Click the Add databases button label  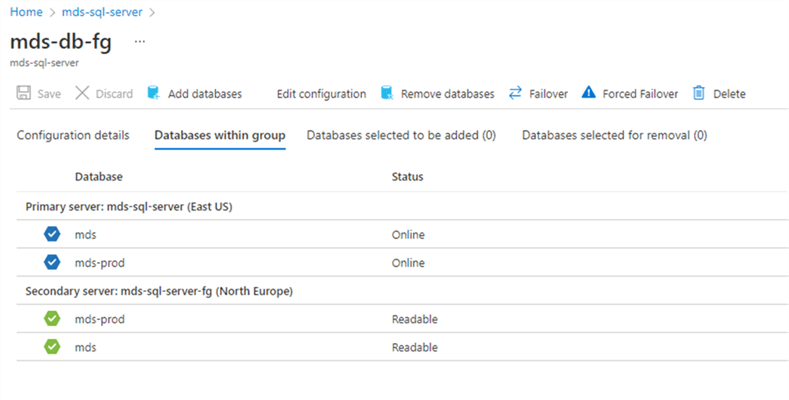click(x=205, y=94)
